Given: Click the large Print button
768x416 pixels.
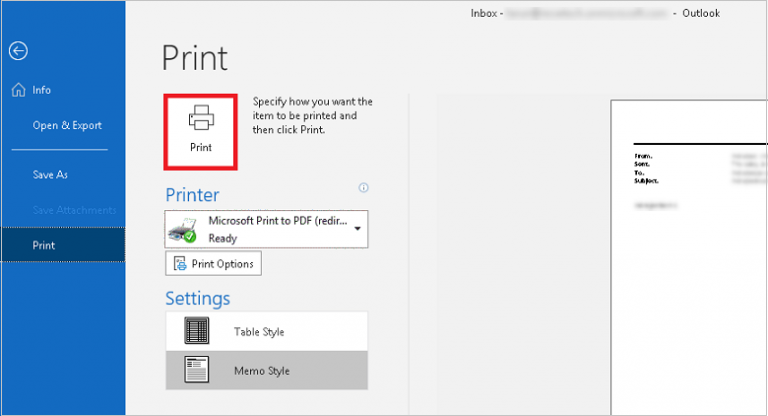Looking at the screenshot, I should (x=201, y=132).
